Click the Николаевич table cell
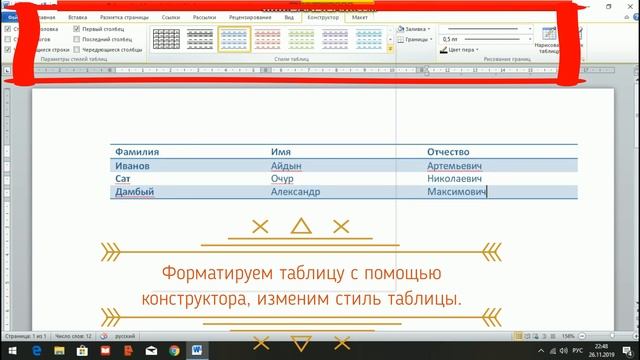The image size is (640, 360). coord(454,179)
